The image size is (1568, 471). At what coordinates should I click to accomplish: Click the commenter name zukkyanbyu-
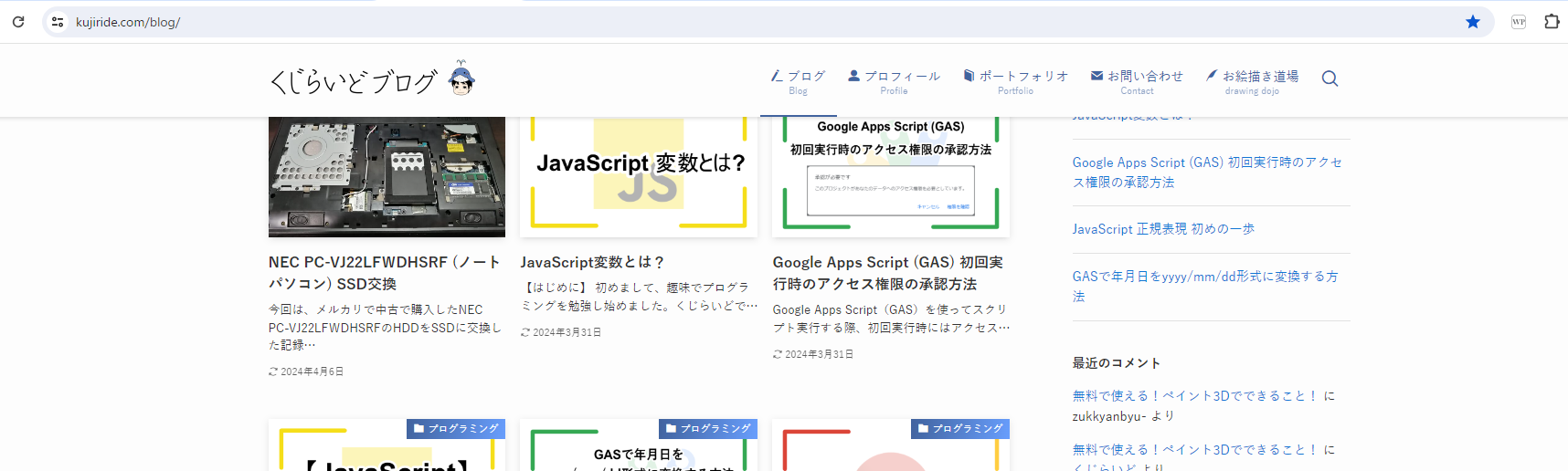pyautogui.click(x=1108, y=416)
